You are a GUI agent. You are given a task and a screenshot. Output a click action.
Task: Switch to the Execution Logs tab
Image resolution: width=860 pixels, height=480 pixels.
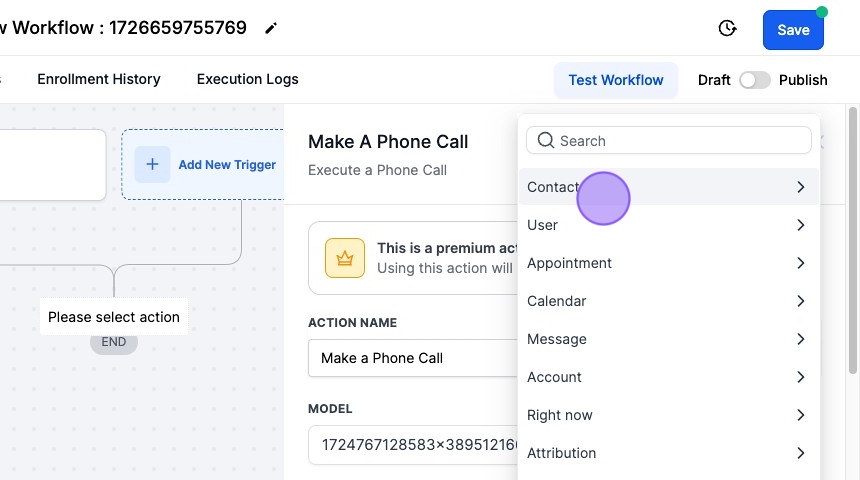[x=247, y=79]
